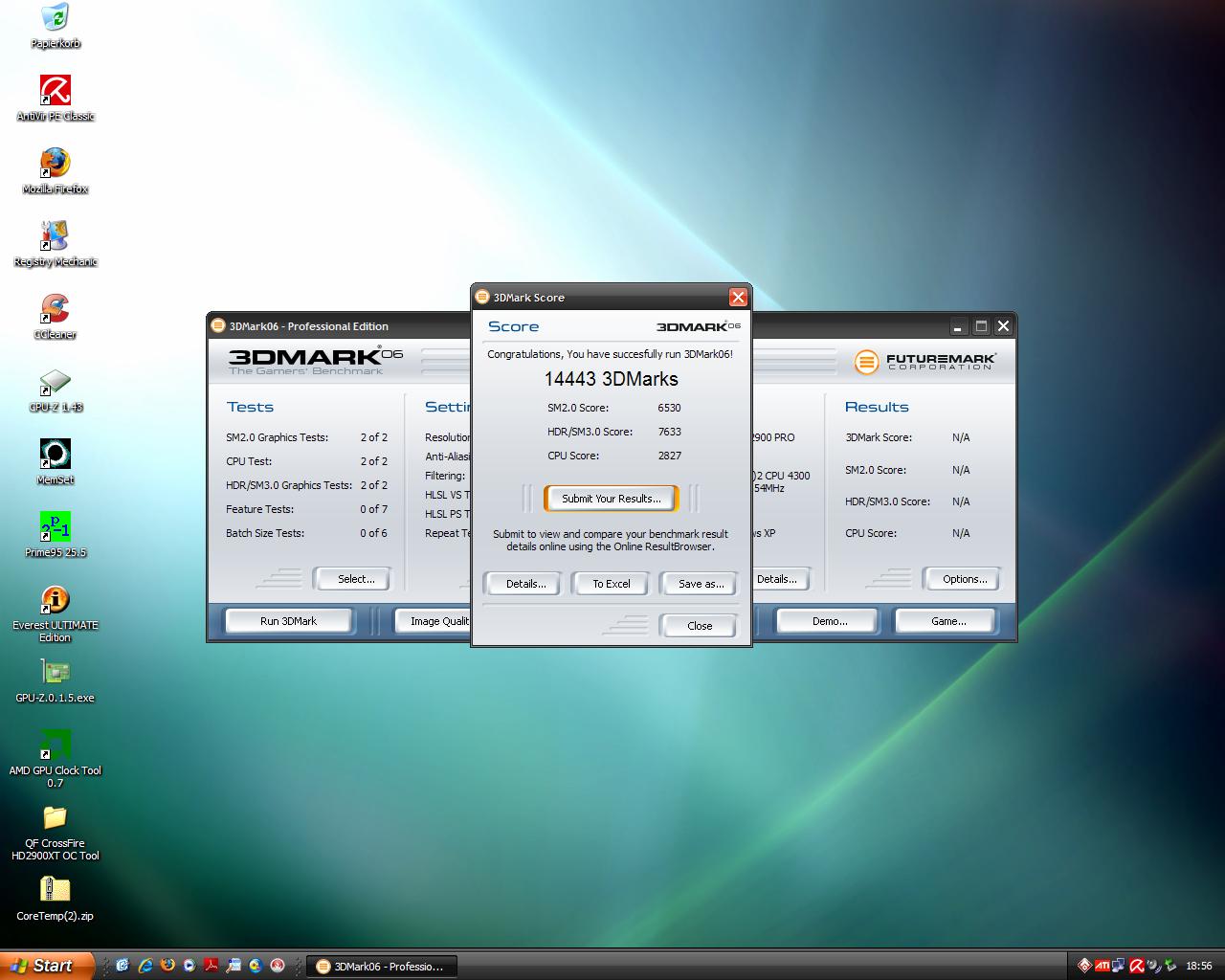Viewport: 1225px width, 980px height.
Task: Click Details button in Score dialog
Action: pyautogui.click(x=525, y=584)
